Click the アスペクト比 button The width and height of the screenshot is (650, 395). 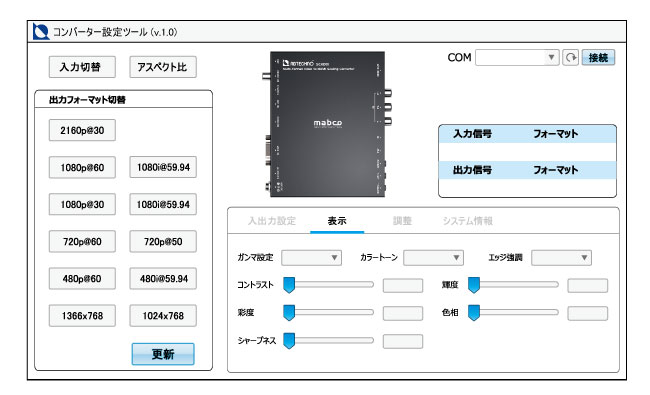point(163,67)
